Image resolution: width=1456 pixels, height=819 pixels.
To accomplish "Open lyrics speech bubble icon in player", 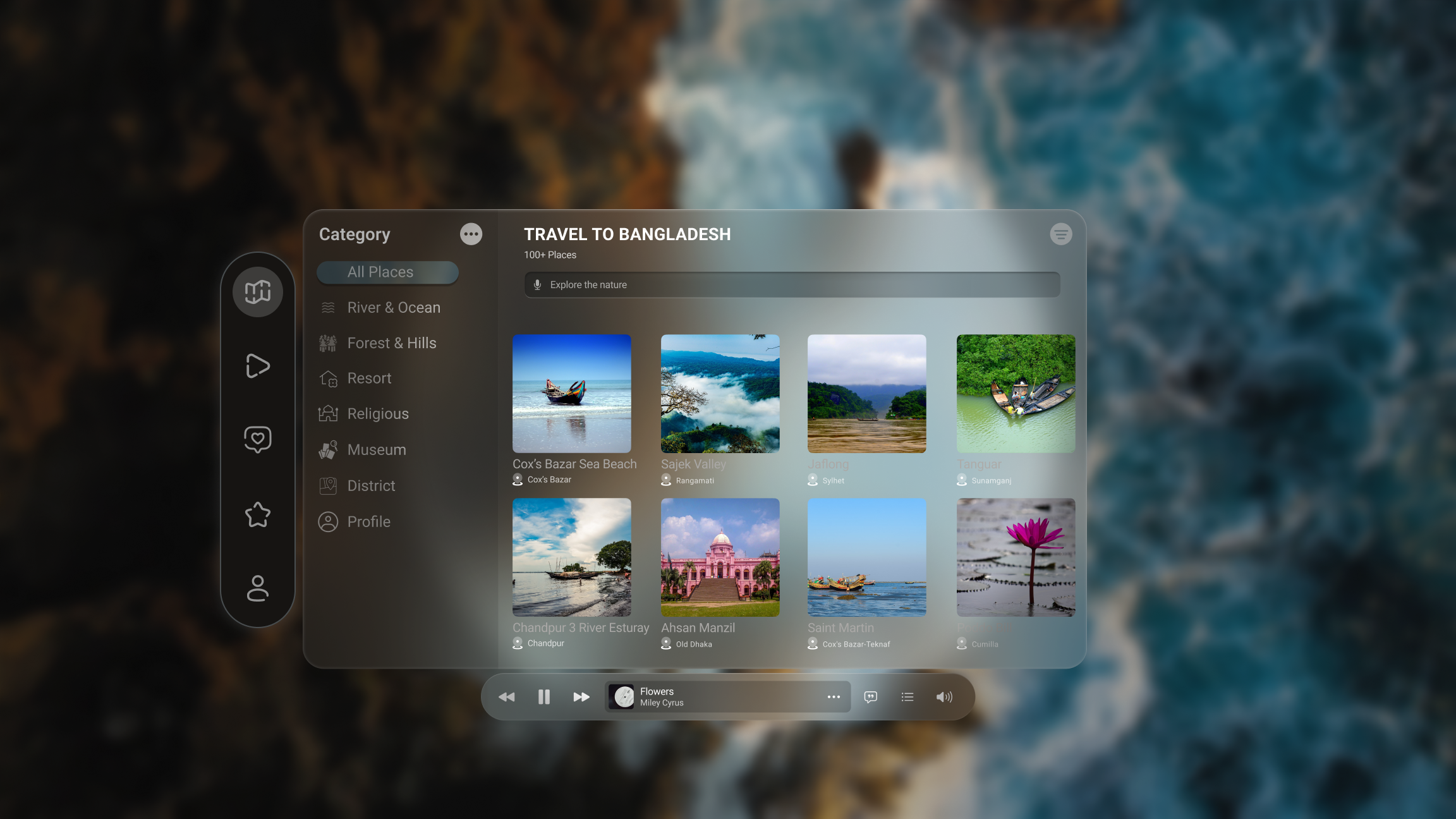I will 870,696.
